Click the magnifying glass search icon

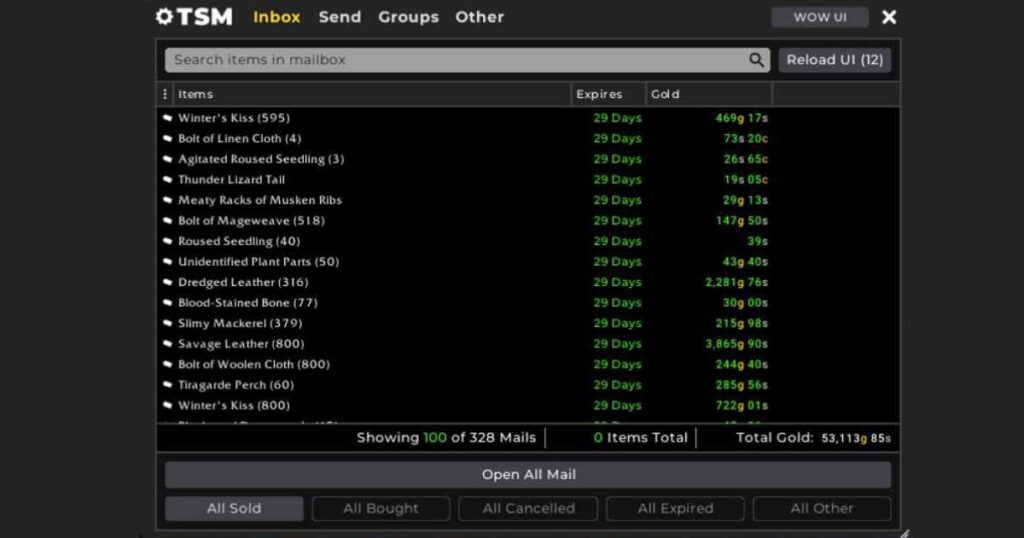[x=756, y=60]
